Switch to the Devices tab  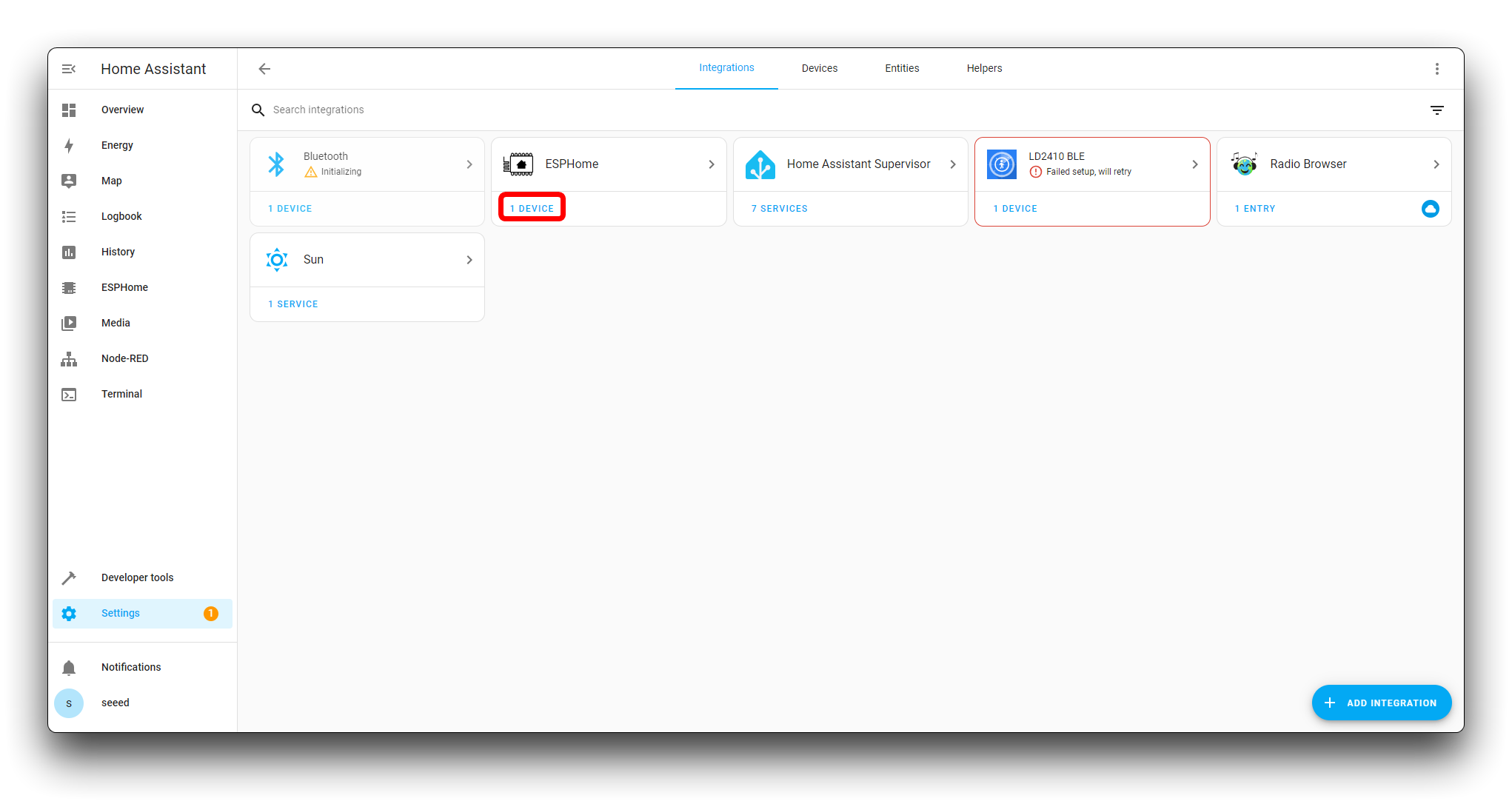(x=819, y=68)
